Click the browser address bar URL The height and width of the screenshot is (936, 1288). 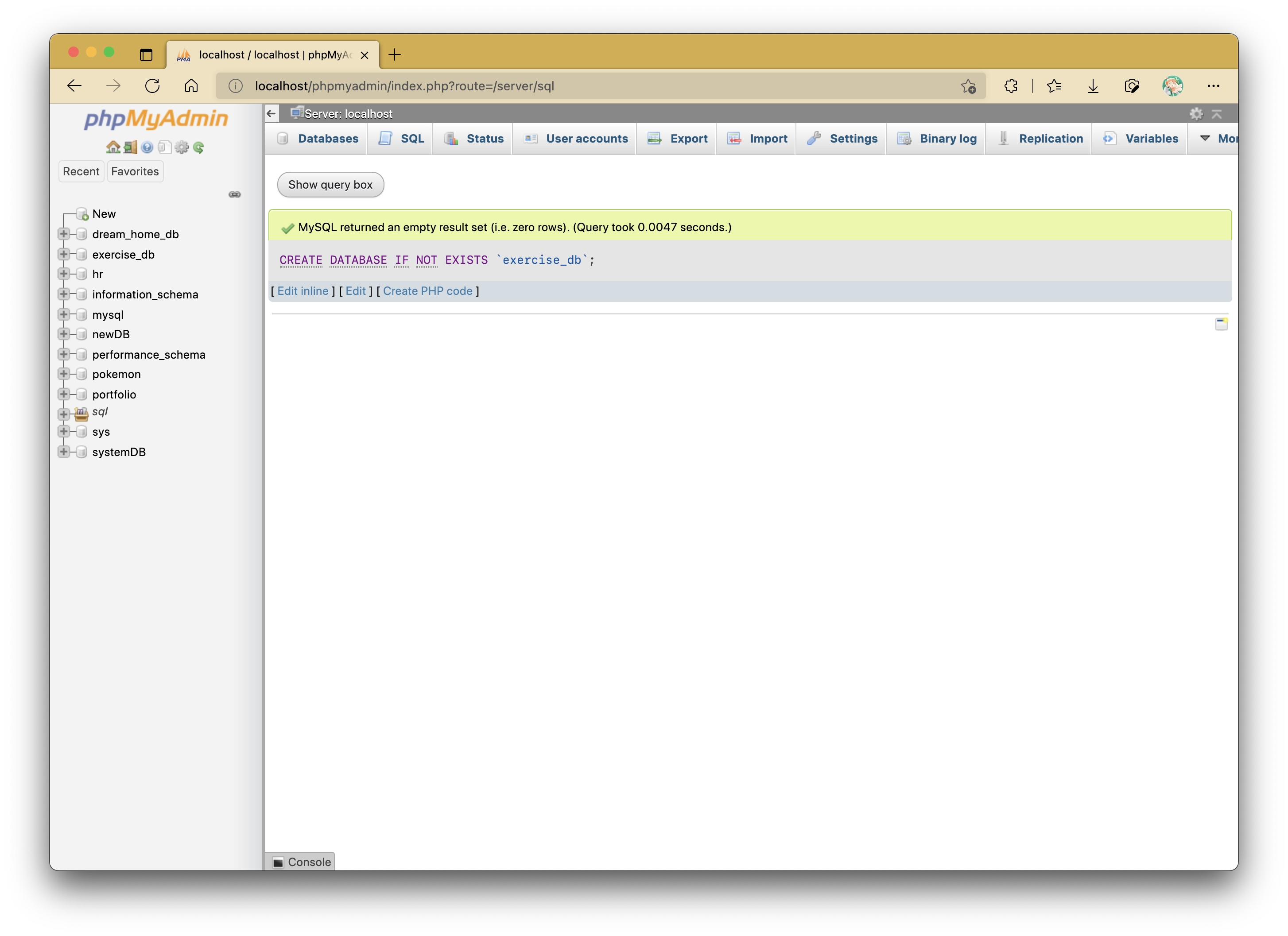tap(404, 86)
